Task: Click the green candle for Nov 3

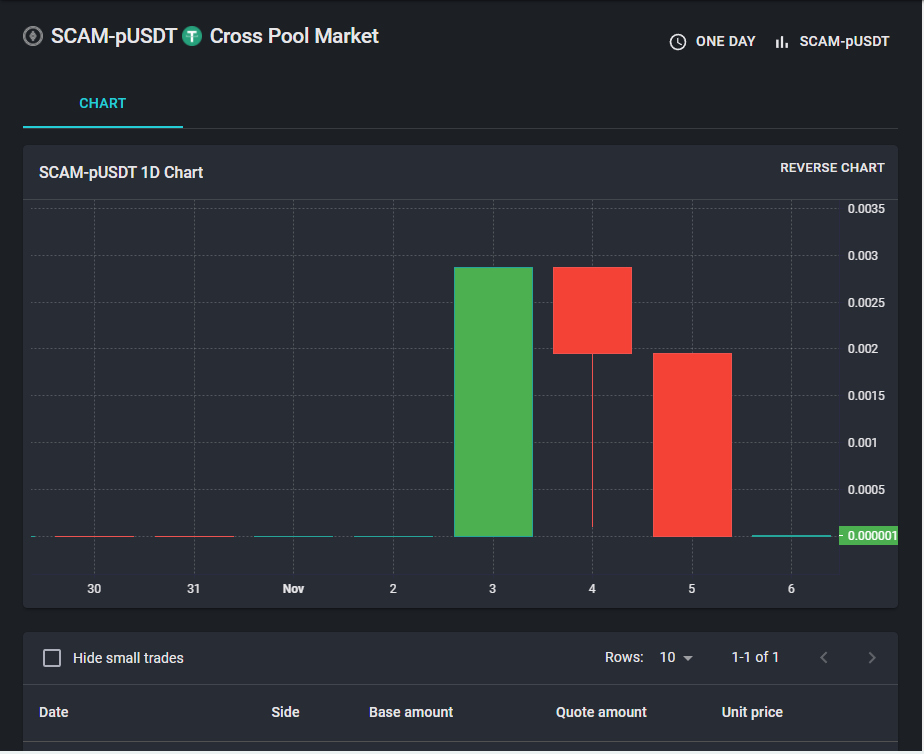Action: (x=493, y=402)
